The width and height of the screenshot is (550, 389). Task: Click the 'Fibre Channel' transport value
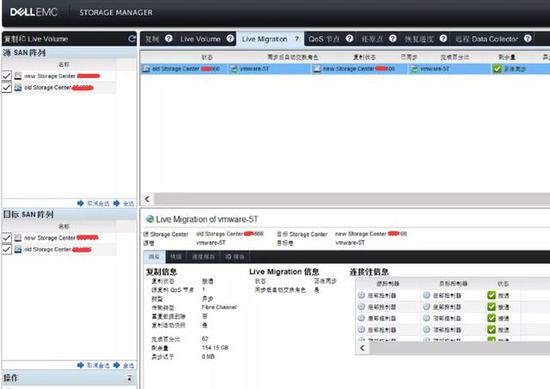[219, 307]
